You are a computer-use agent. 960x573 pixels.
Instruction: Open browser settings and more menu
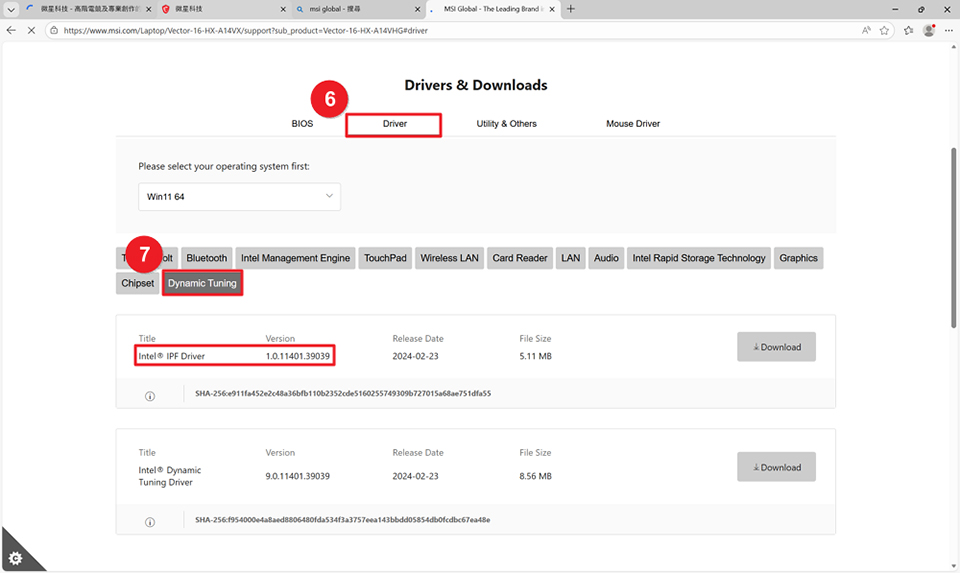pyautogui.click(x=948, y=30)
